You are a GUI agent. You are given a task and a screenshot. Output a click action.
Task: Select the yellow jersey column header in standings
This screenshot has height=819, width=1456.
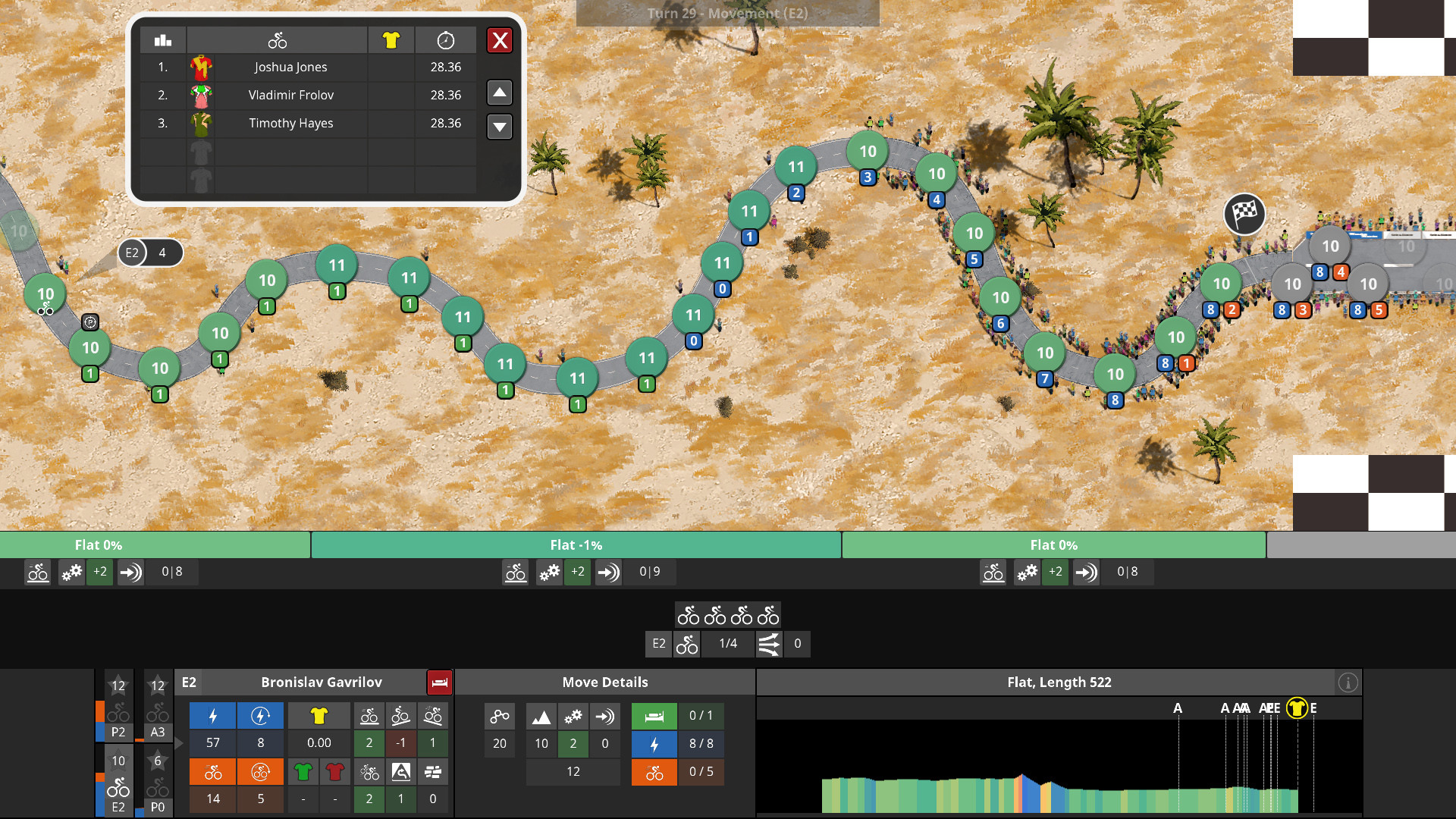[x=391, y=39]
